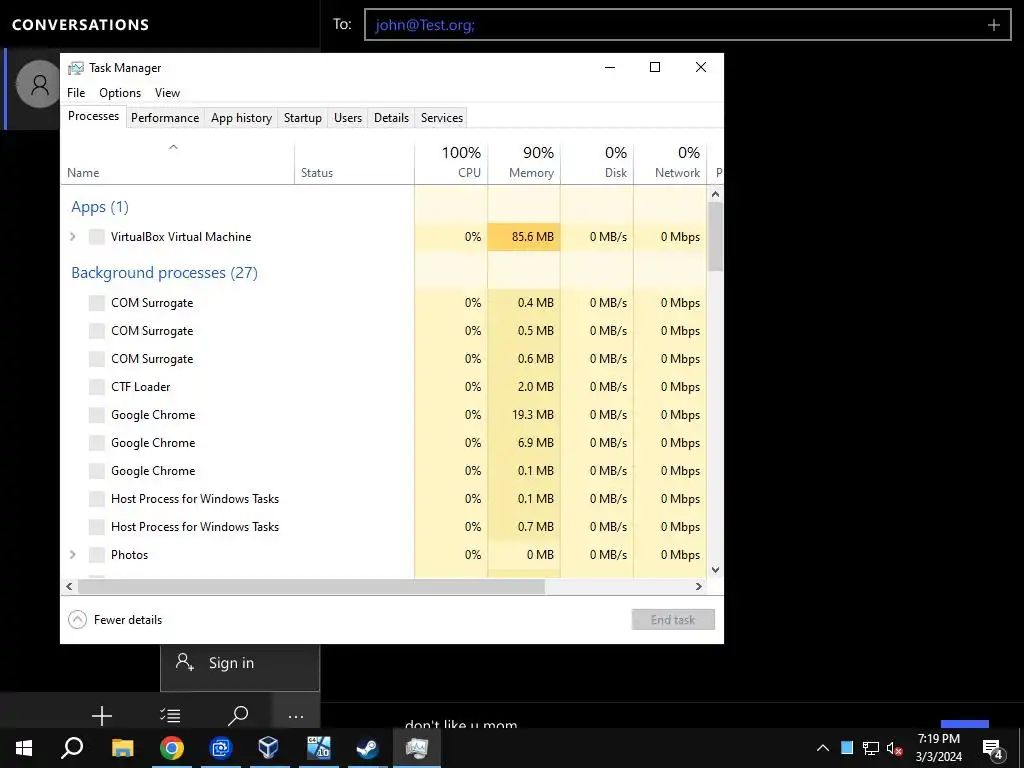The width and height of the screenshot is (1024, 768).
Task: Switch to the Startup tab
Action: tap(302, 118)
